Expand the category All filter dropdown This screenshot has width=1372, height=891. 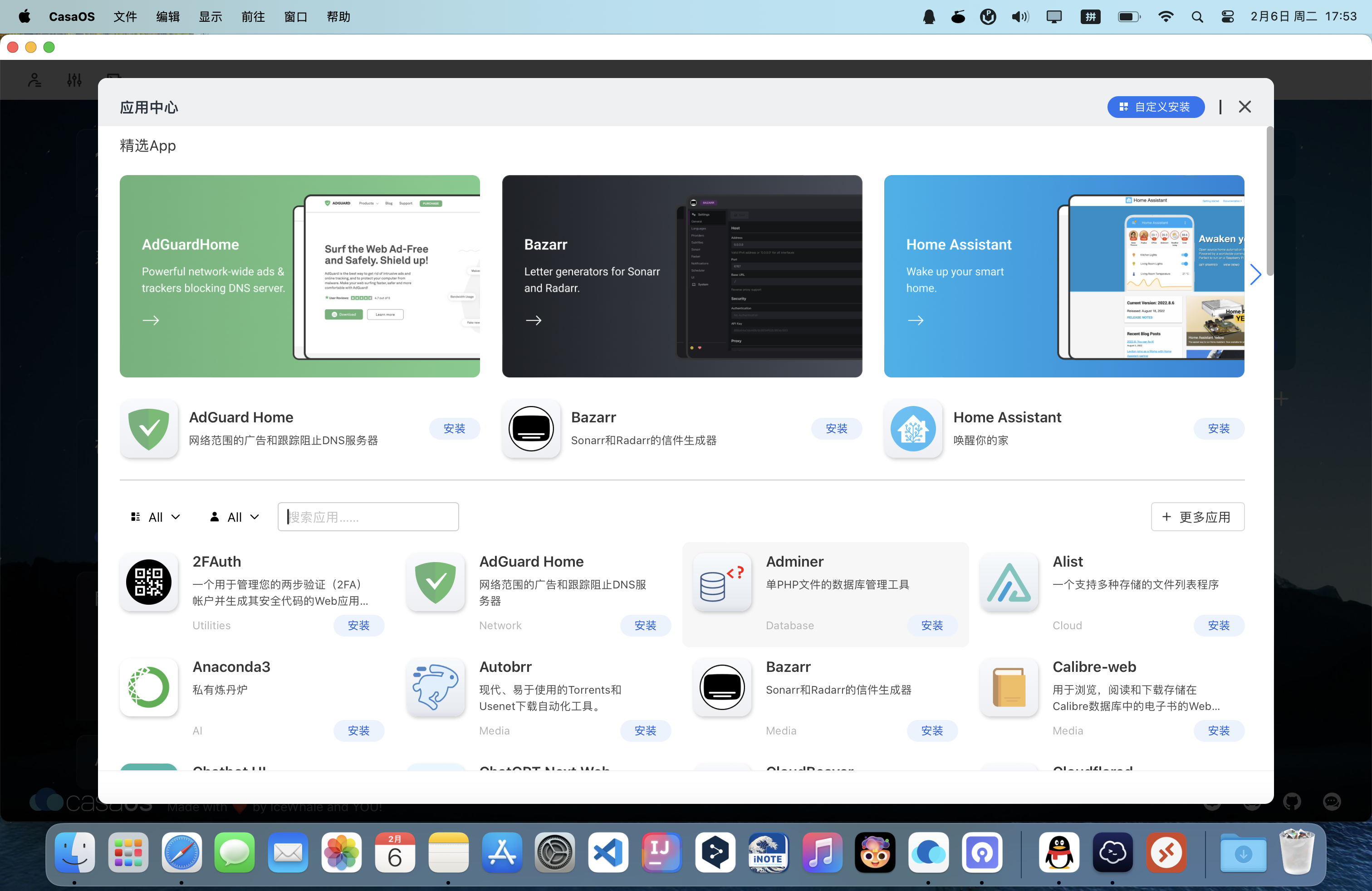156,517
